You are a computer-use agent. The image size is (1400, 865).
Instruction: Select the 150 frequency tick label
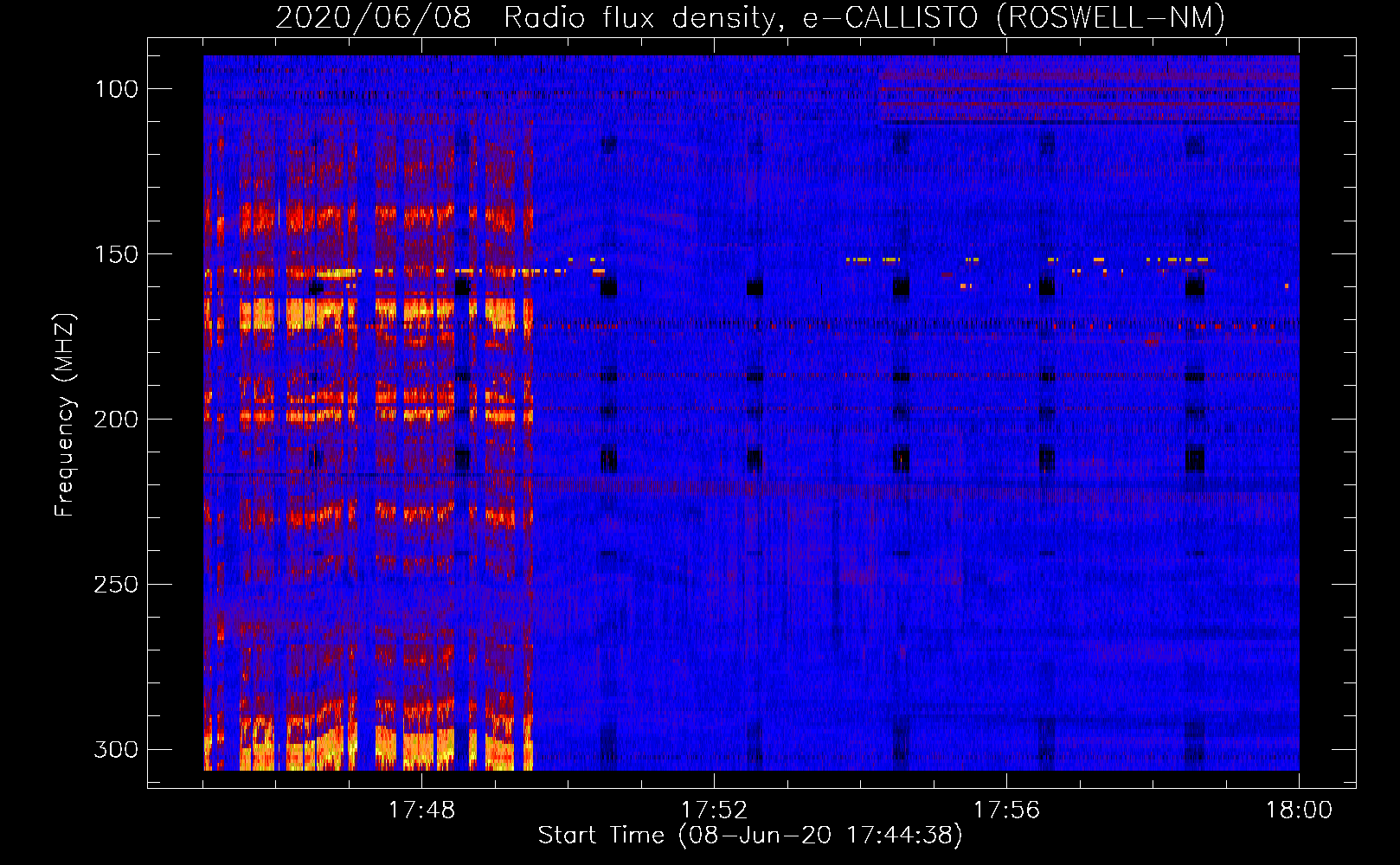[115, 254]
